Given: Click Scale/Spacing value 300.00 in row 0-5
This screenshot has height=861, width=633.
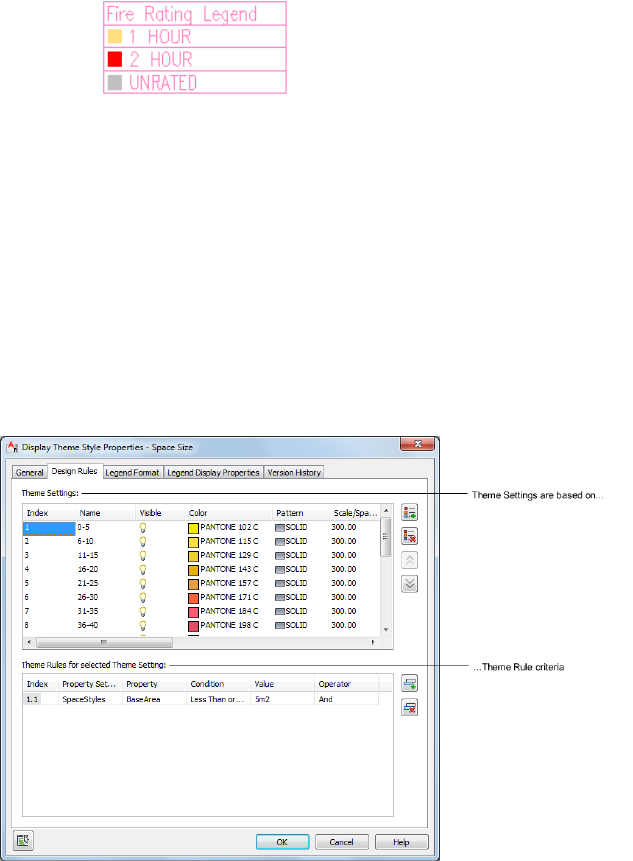Looking at the screenshot, I should tap(344, 527).
